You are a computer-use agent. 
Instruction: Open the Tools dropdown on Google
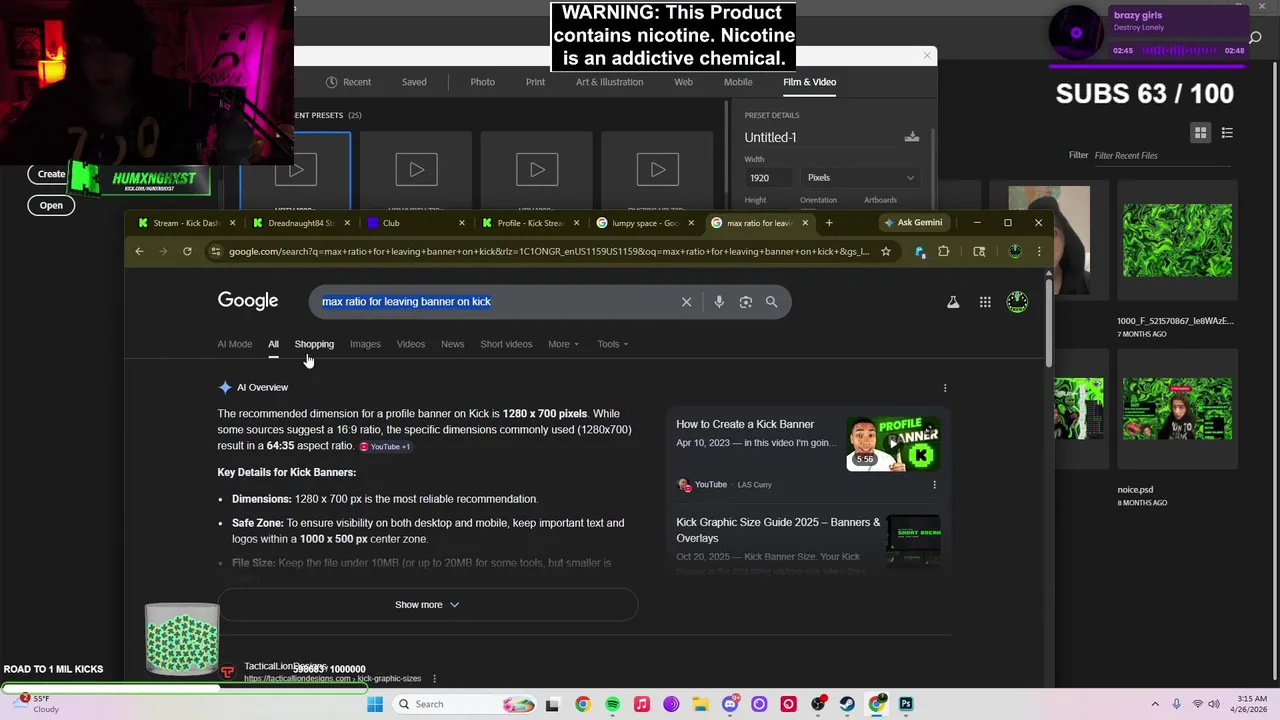point(613,344)
